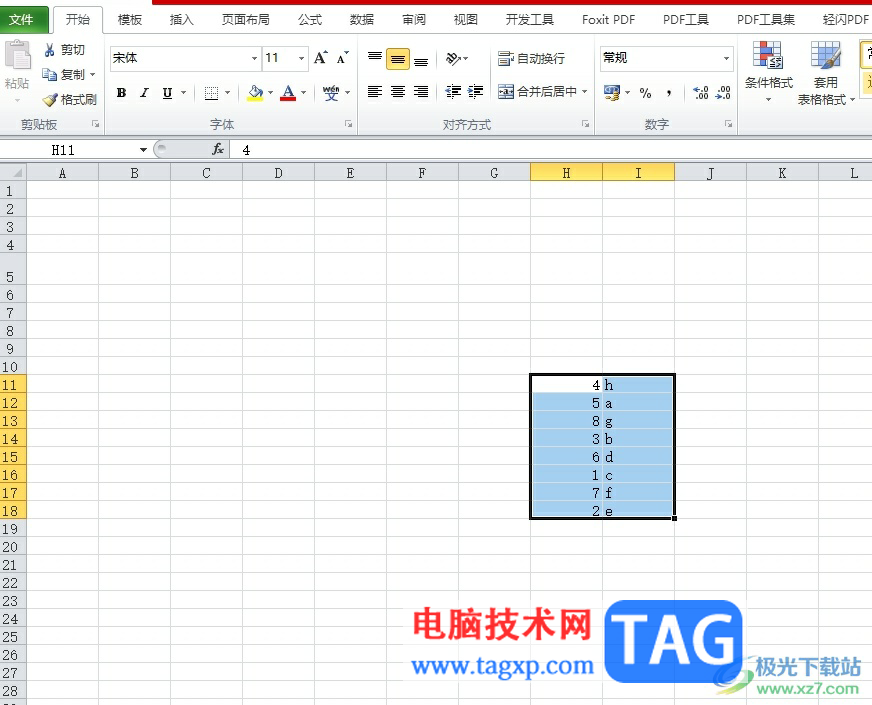Screen dimensions: 872x705
Task: Switch to the Review (审阅) tab
Action: tap(414, 20)
